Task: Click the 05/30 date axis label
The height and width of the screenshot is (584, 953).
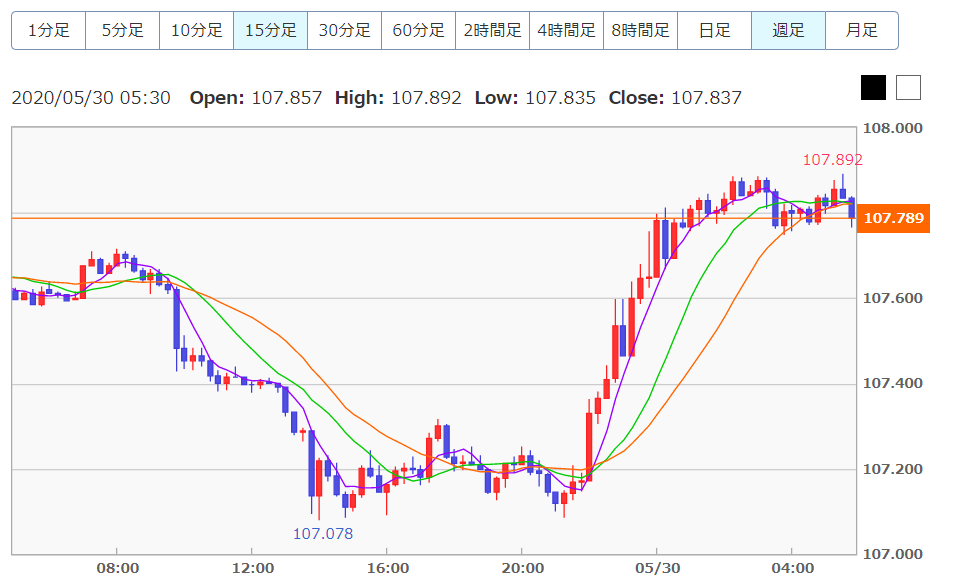Action: click(x=657, y=568)
